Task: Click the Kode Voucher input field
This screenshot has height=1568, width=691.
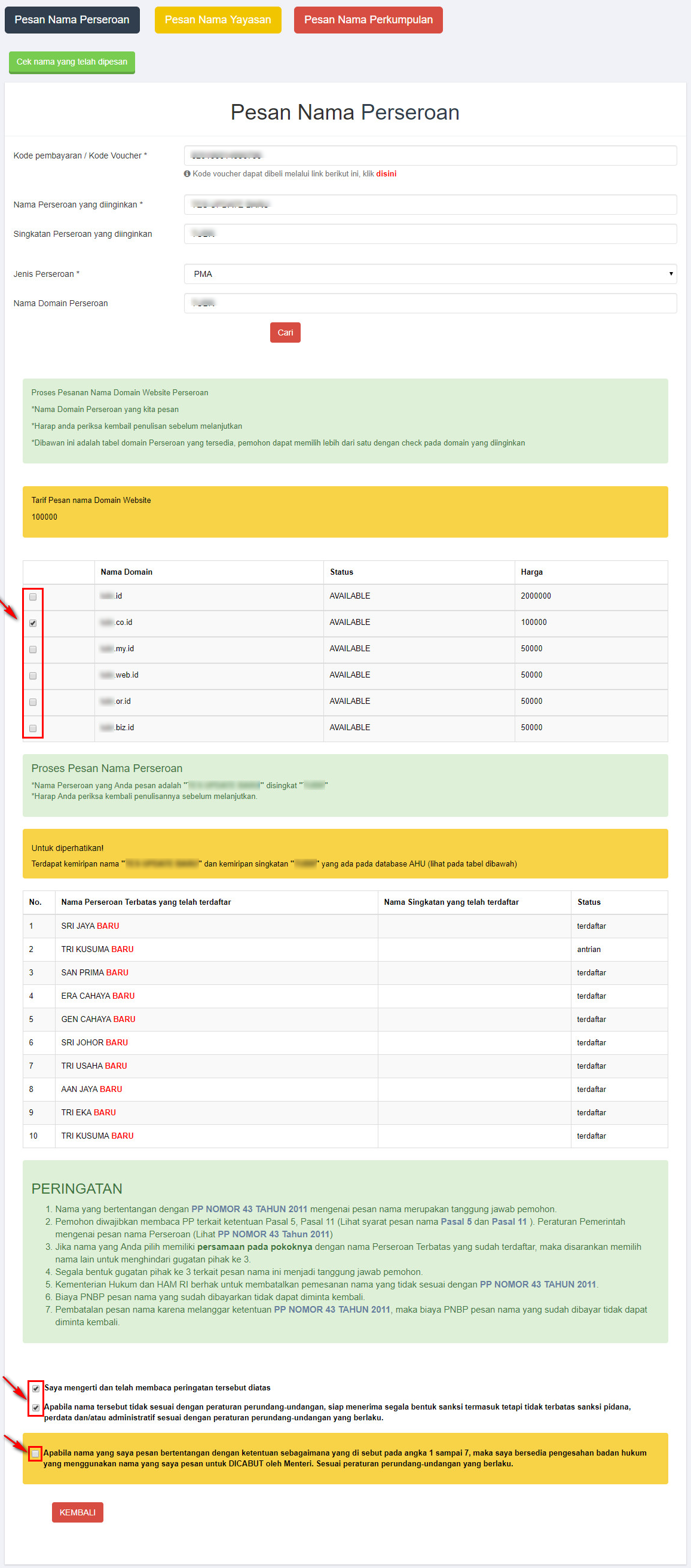Action: pos(430,156)
